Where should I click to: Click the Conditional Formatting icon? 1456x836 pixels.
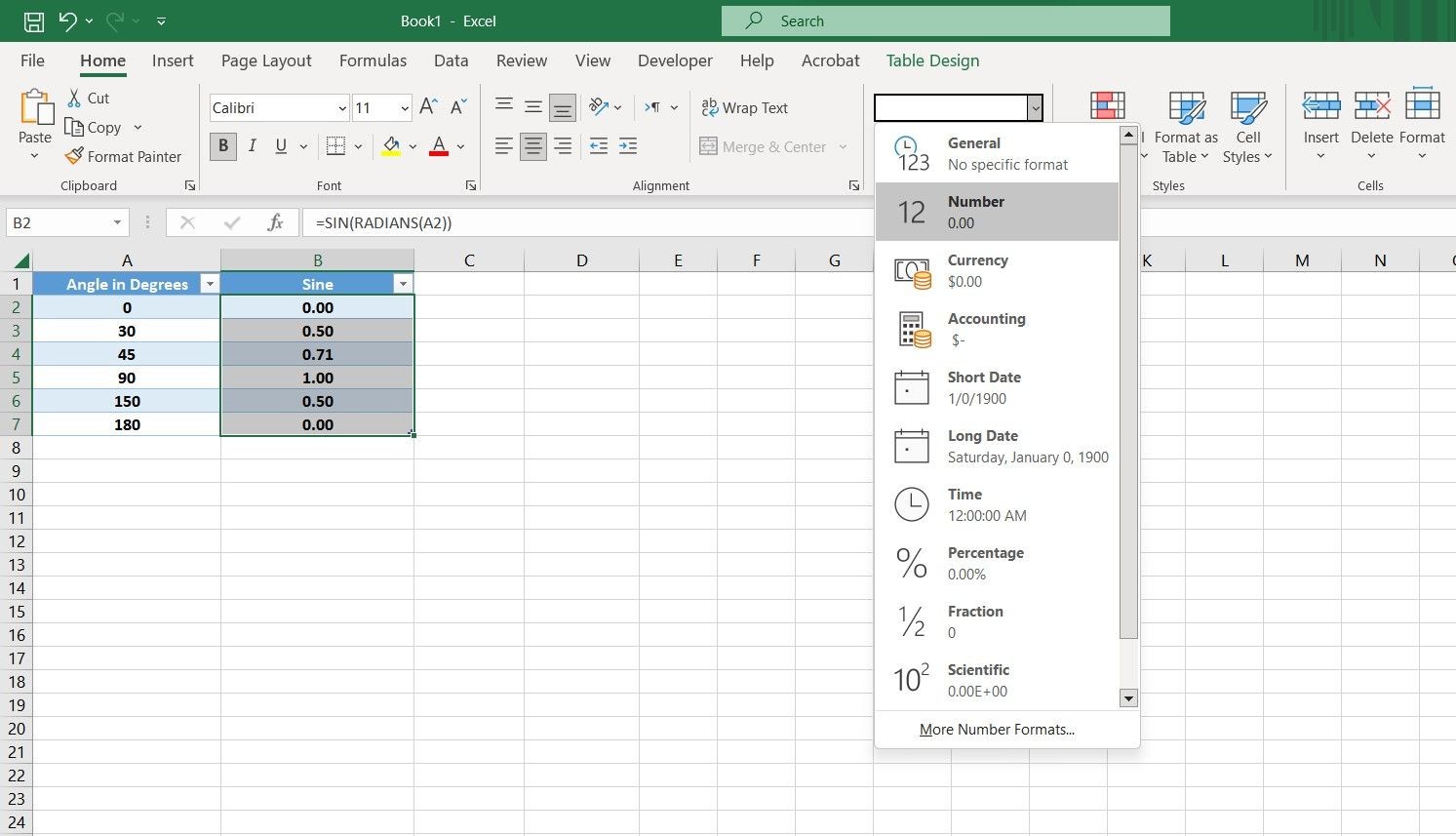[1108, 105]
